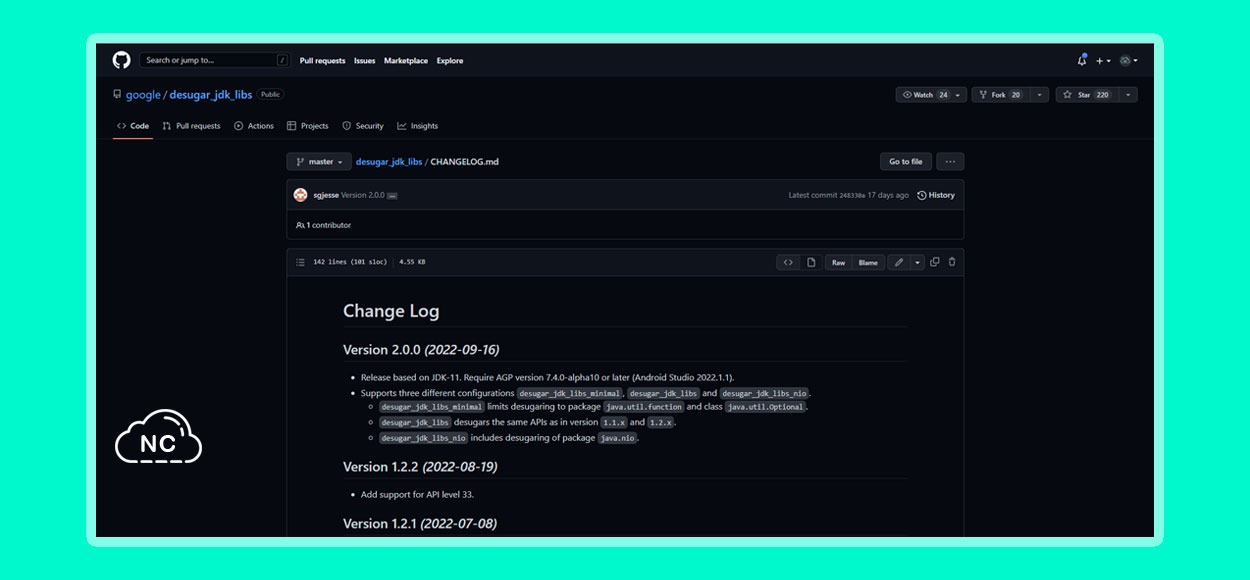The height and width of the screenshot is (580, 1250).
Task: Open Pull requests in the top navigation
Action: point(323,61)
